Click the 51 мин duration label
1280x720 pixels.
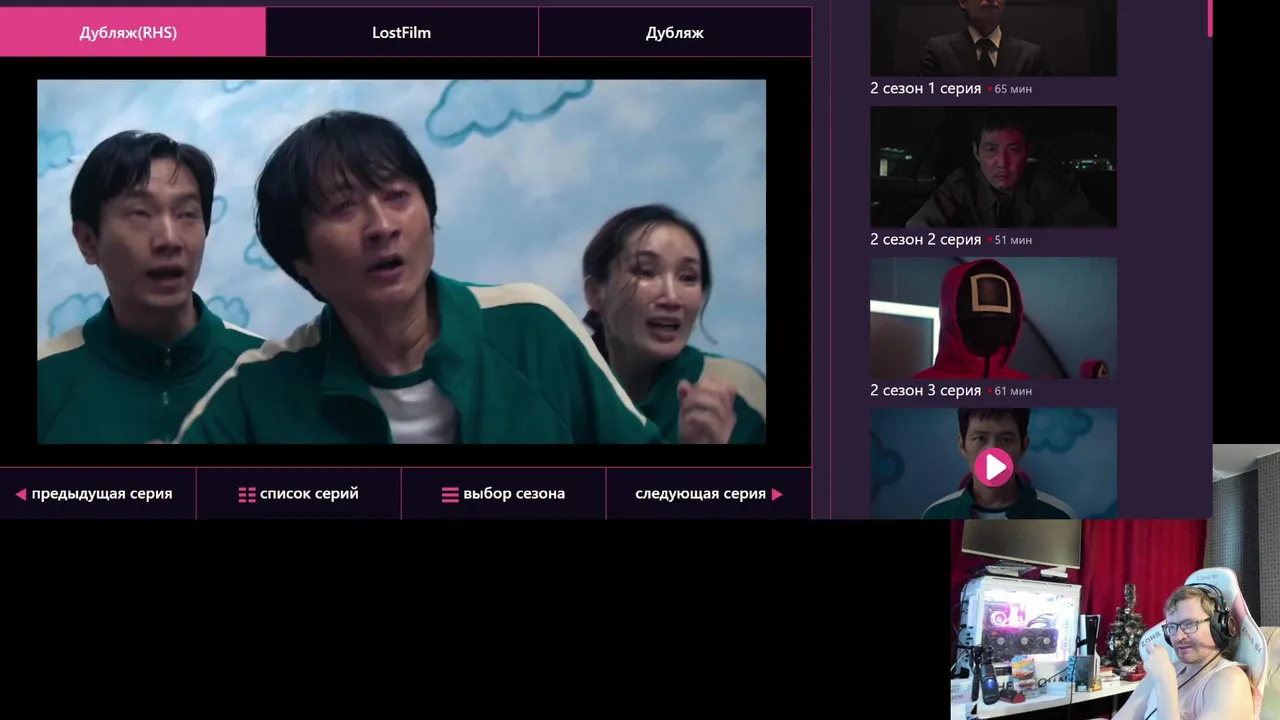[x=1013, y=240]
